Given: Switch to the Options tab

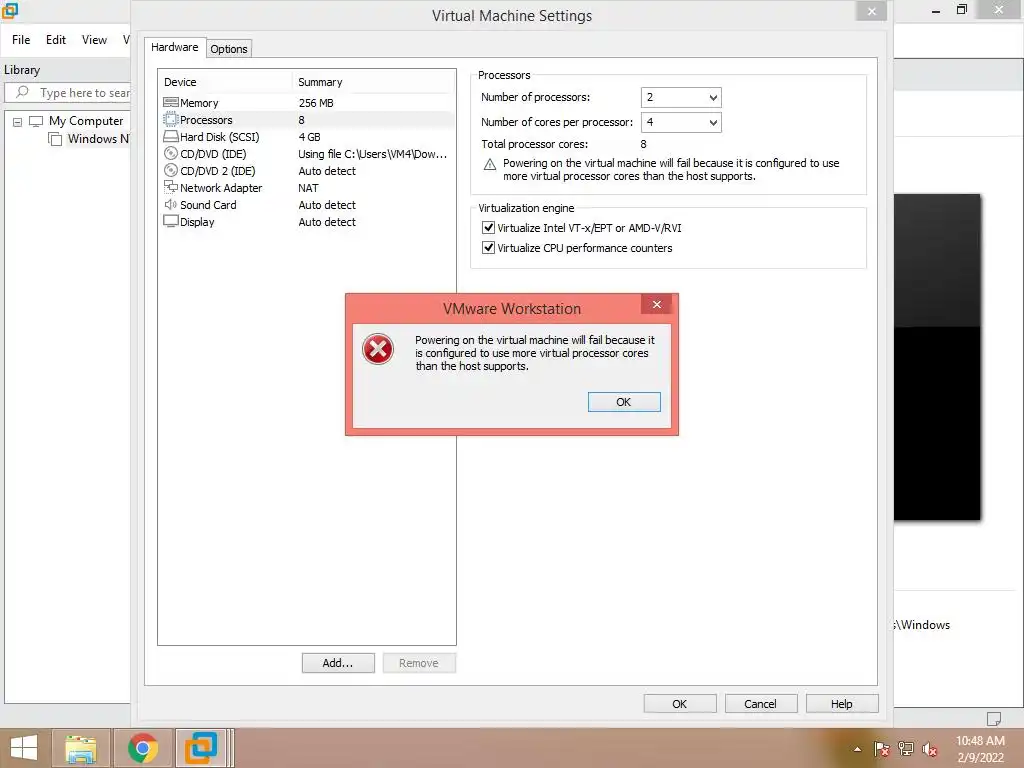Looking at the screenshot, I should 229,48.
